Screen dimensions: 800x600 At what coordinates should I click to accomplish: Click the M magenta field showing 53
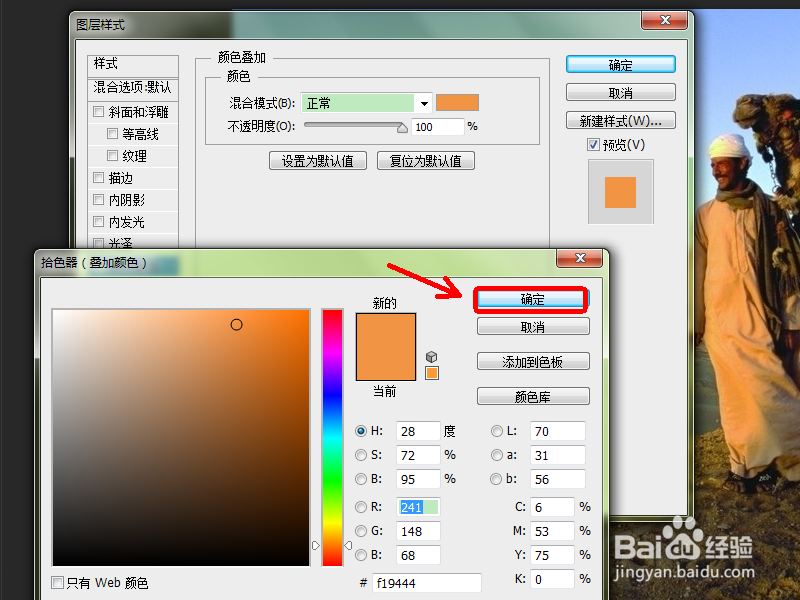click(x=552, y=531)
